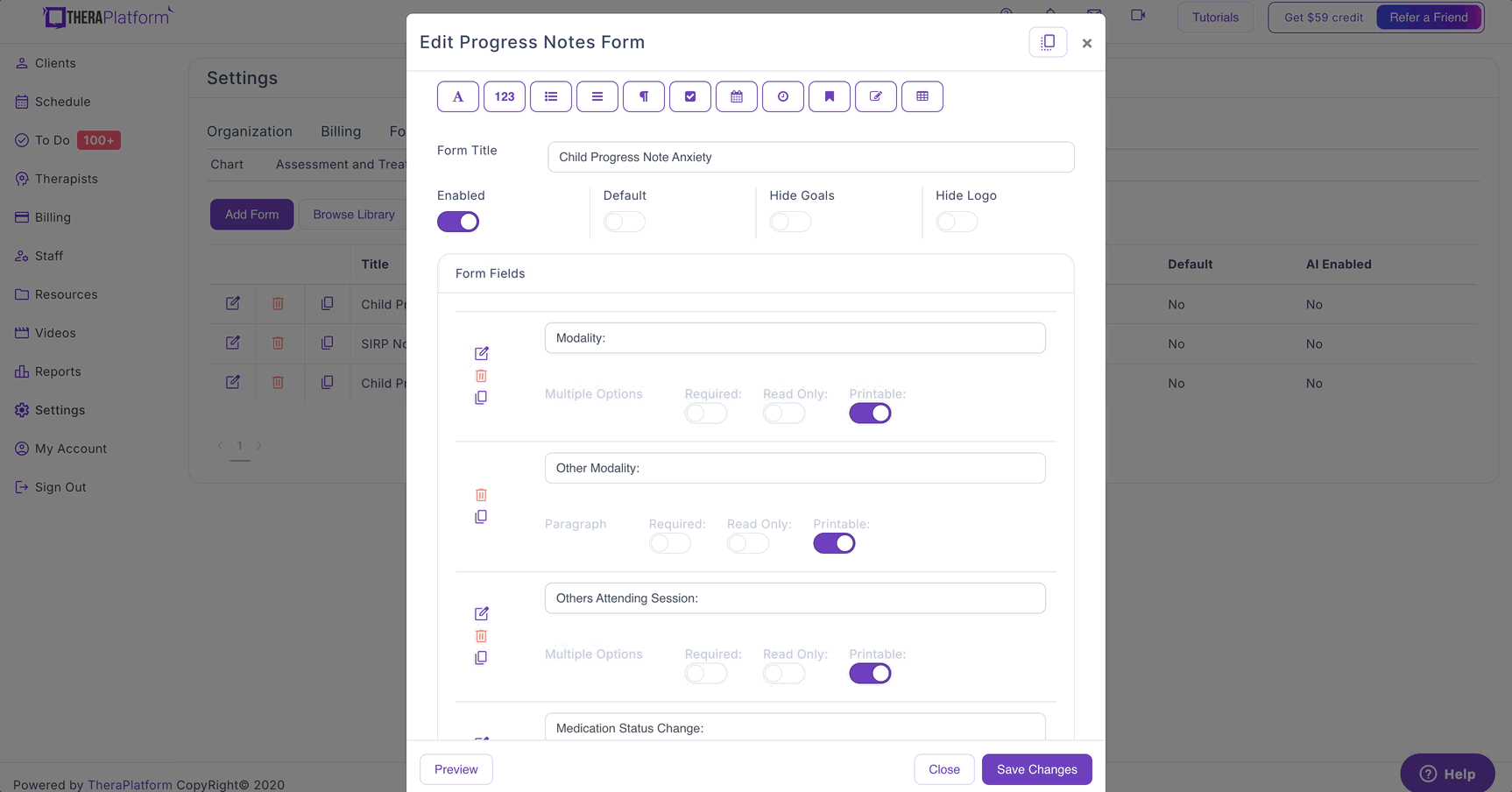The width and height of the screenshot is (1512, 792).
Task: Insert a table field from the toolbar
Action: click(922, 96)
